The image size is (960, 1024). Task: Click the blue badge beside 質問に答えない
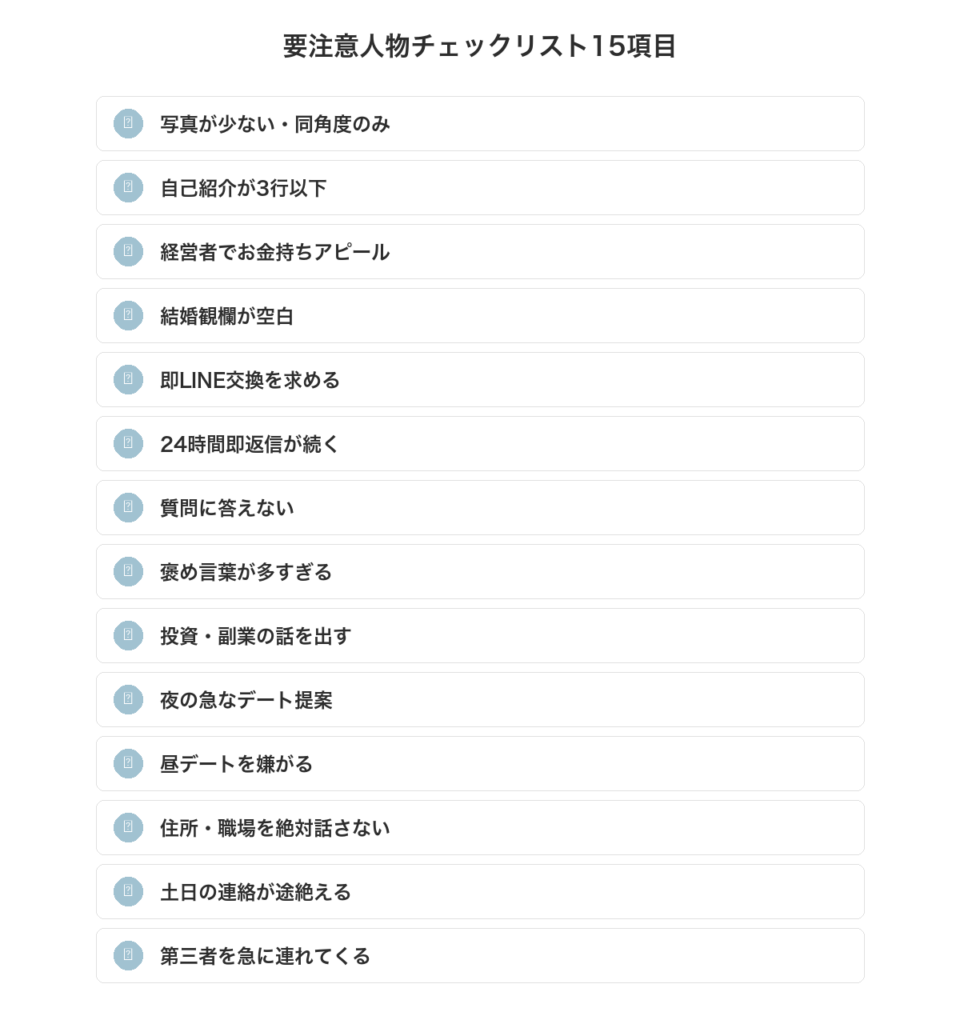tap(128, 508)
